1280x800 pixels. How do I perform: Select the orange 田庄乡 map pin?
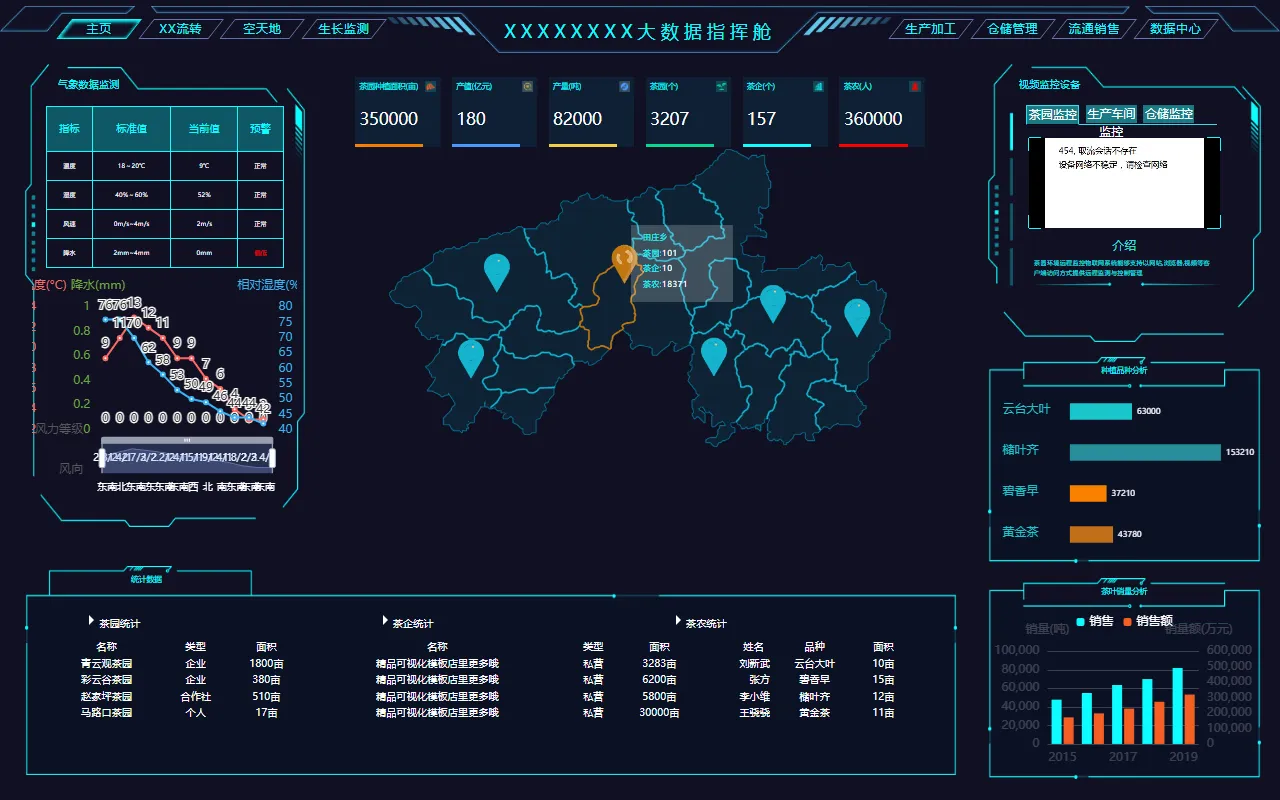point(624,261)
